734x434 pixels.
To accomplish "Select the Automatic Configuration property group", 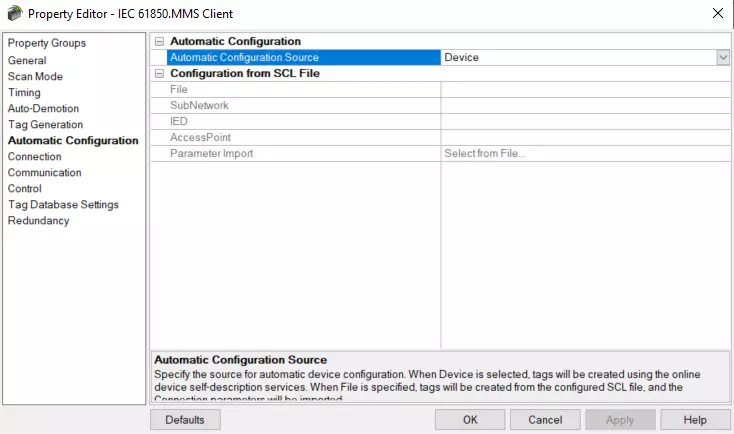I will (73, 140).
